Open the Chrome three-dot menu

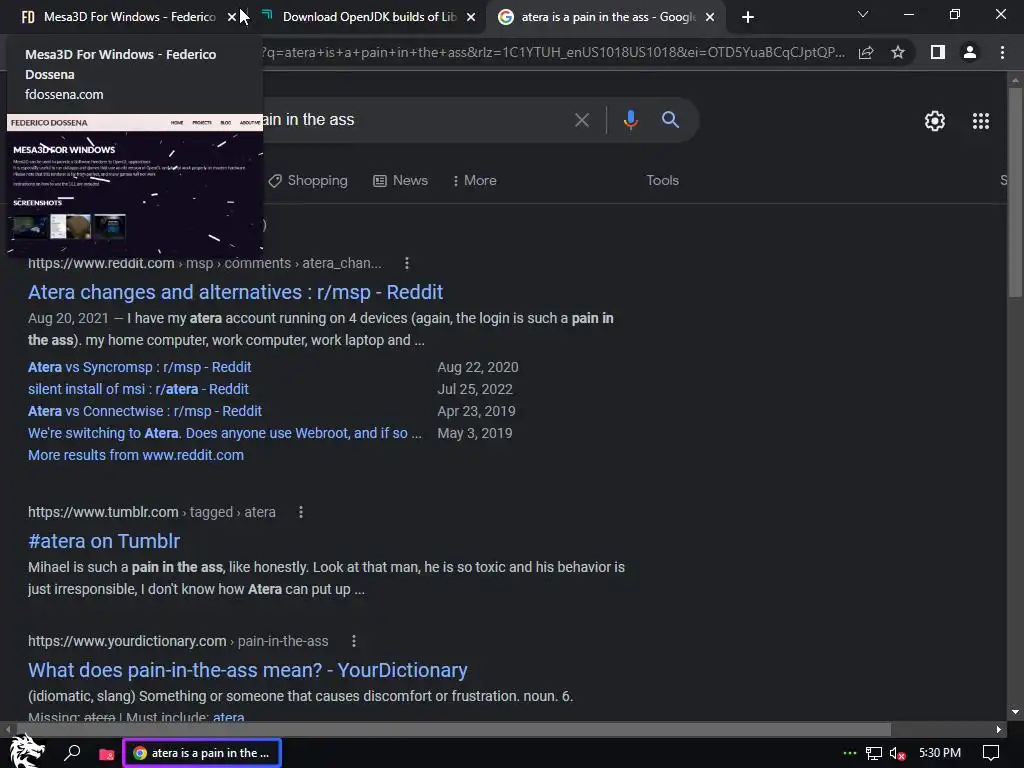pos(1002,52)
